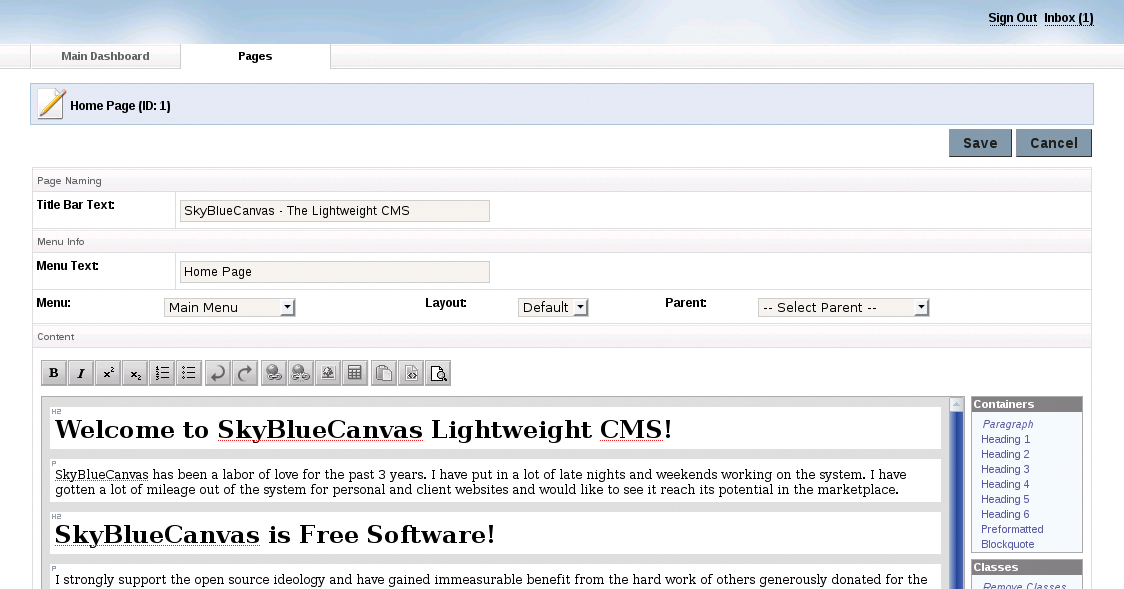Switch to the Main Dashboard tab
Screen dimensions: 1124x589
[x=105, y=56]
